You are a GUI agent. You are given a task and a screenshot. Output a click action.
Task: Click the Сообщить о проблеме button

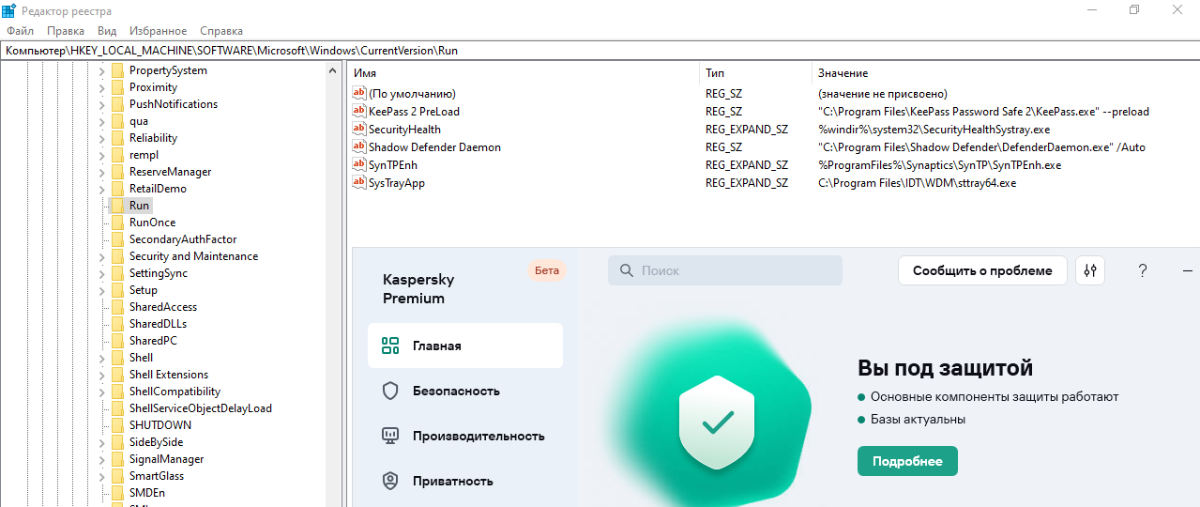point(982,270)
